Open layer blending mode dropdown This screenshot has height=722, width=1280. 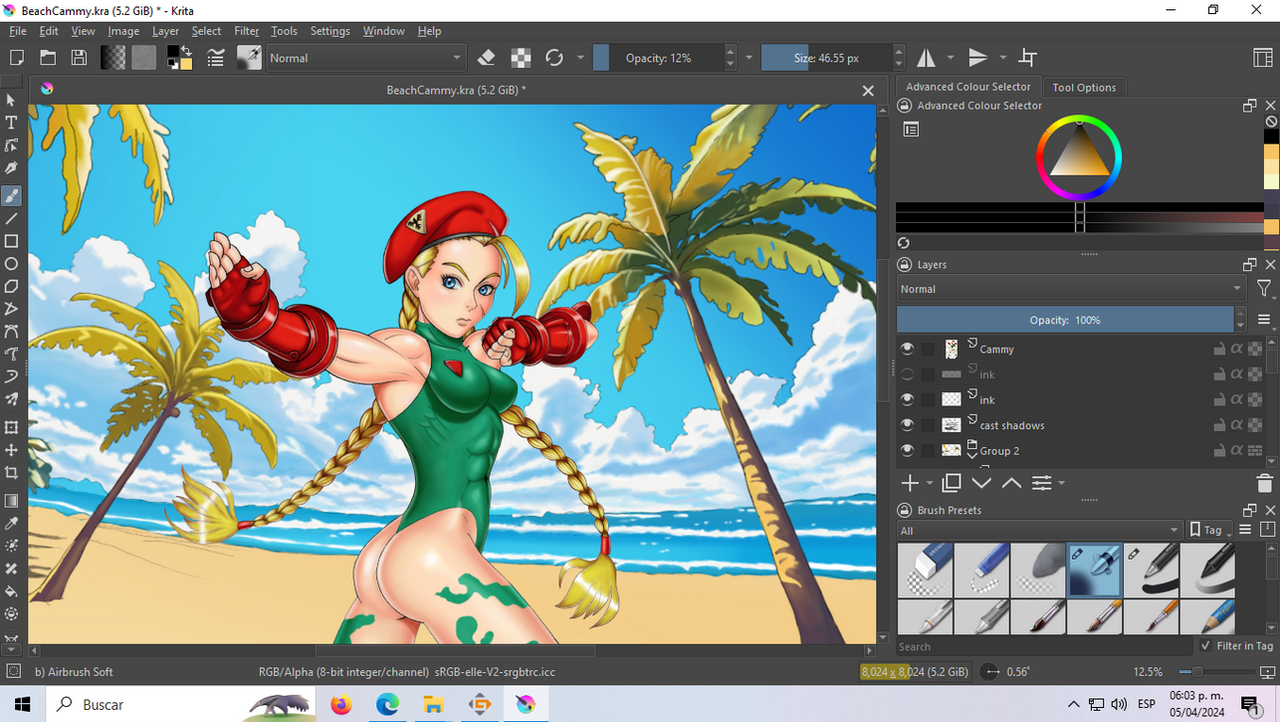click(x=1071, y=289)
